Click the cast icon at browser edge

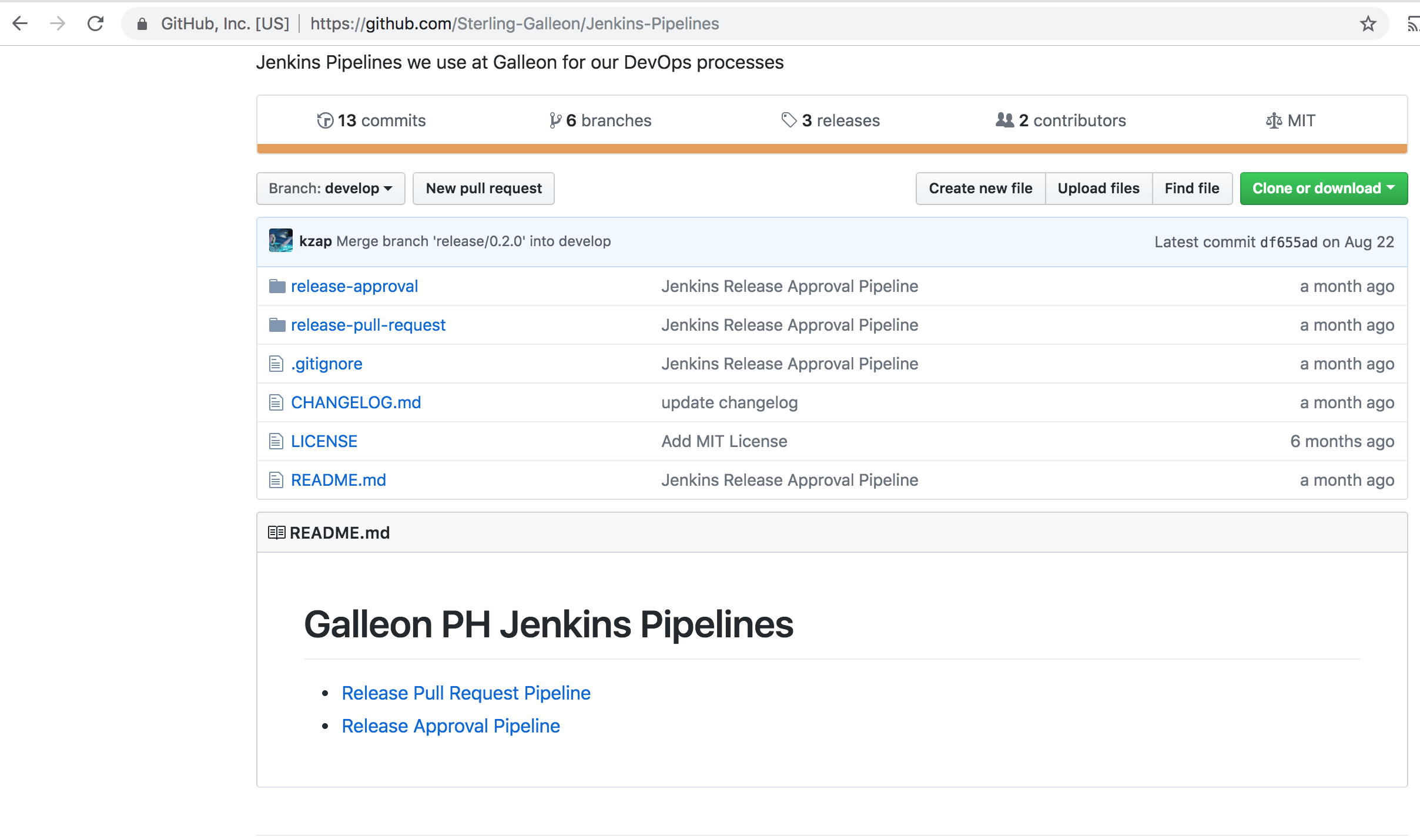pos(1413,23)
